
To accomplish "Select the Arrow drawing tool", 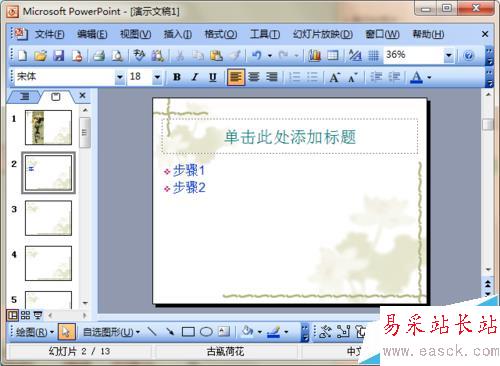I will coord(170,332).
